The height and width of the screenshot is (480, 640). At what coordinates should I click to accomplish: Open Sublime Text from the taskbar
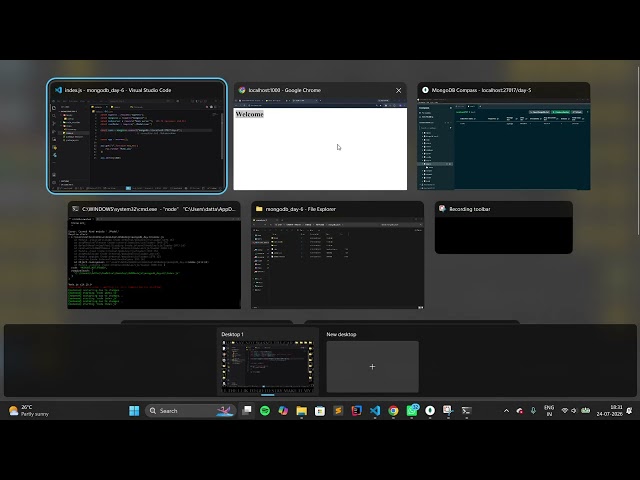pyautogui.click(x=338, y=411)
